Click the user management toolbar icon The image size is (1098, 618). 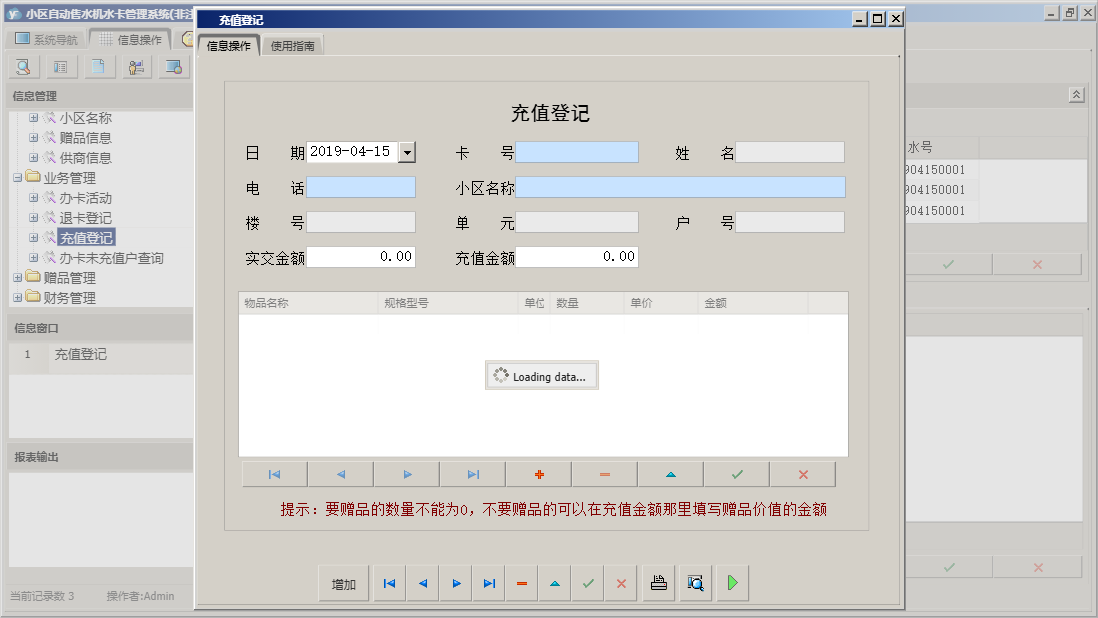[136, 66]
